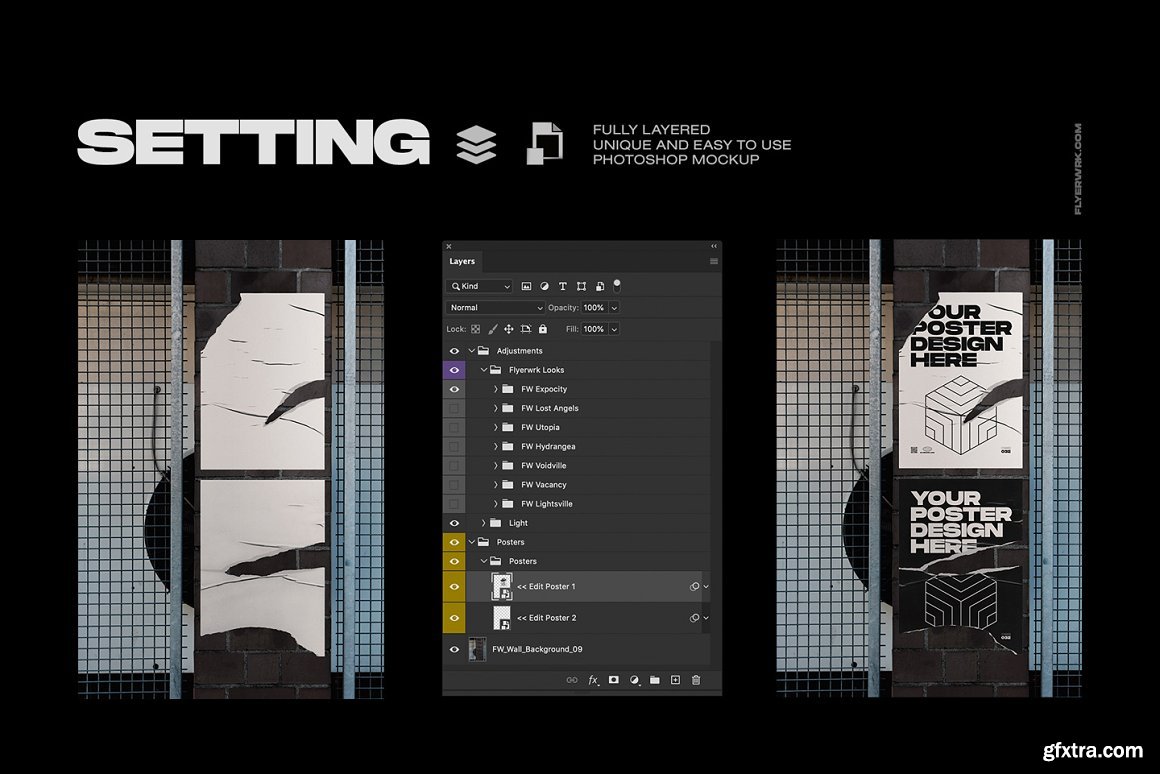Screen dimensions: 1160x774
Task: Hide the FW_Wall_Background_09 layer
Action: 455,649
